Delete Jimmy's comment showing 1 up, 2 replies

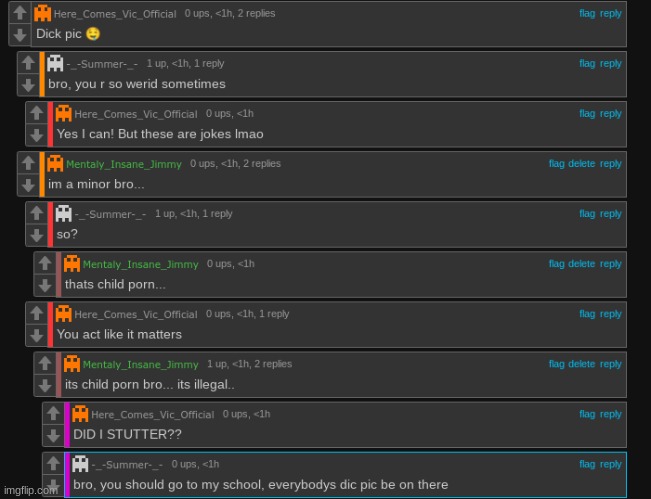pos(581,364)
